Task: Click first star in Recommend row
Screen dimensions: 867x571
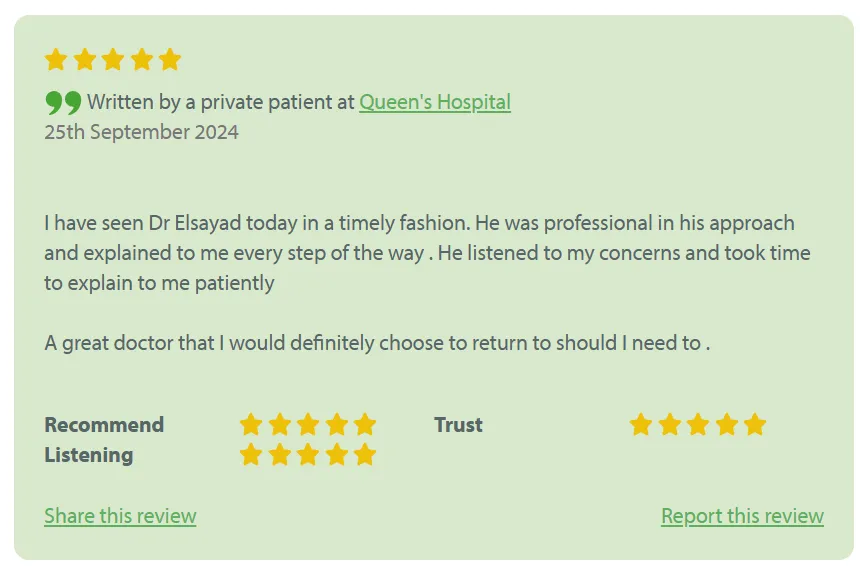Action: point(251,425)
